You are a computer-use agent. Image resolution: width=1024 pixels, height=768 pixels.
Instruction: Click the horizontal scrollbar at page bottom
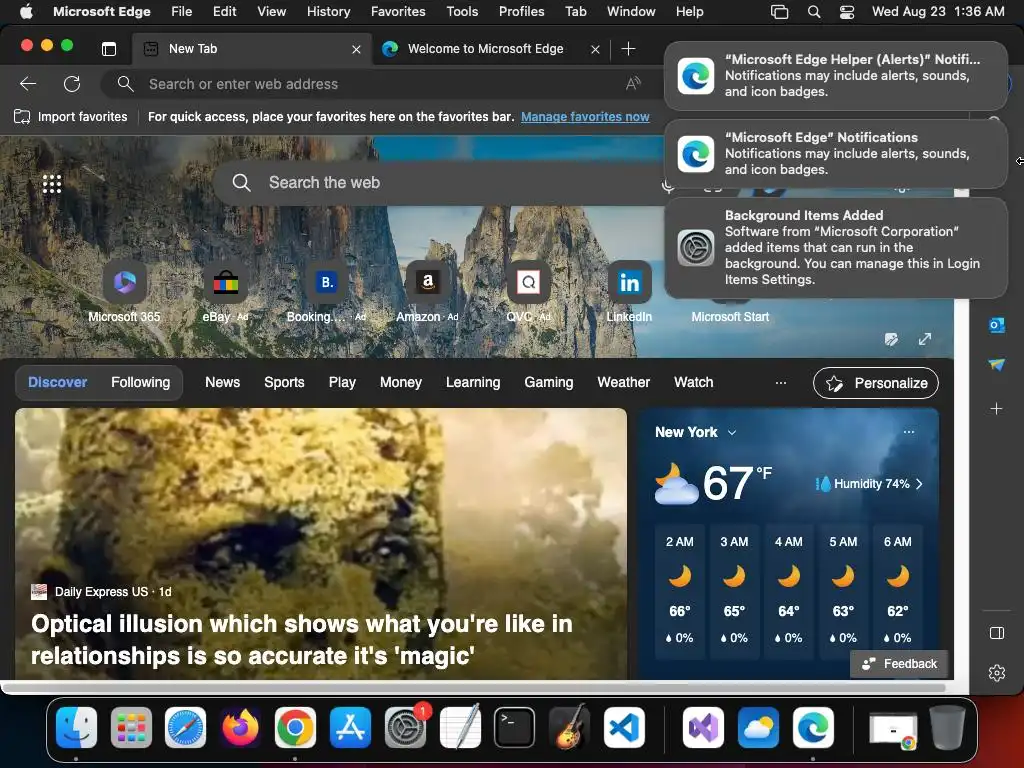pos(473,688)
